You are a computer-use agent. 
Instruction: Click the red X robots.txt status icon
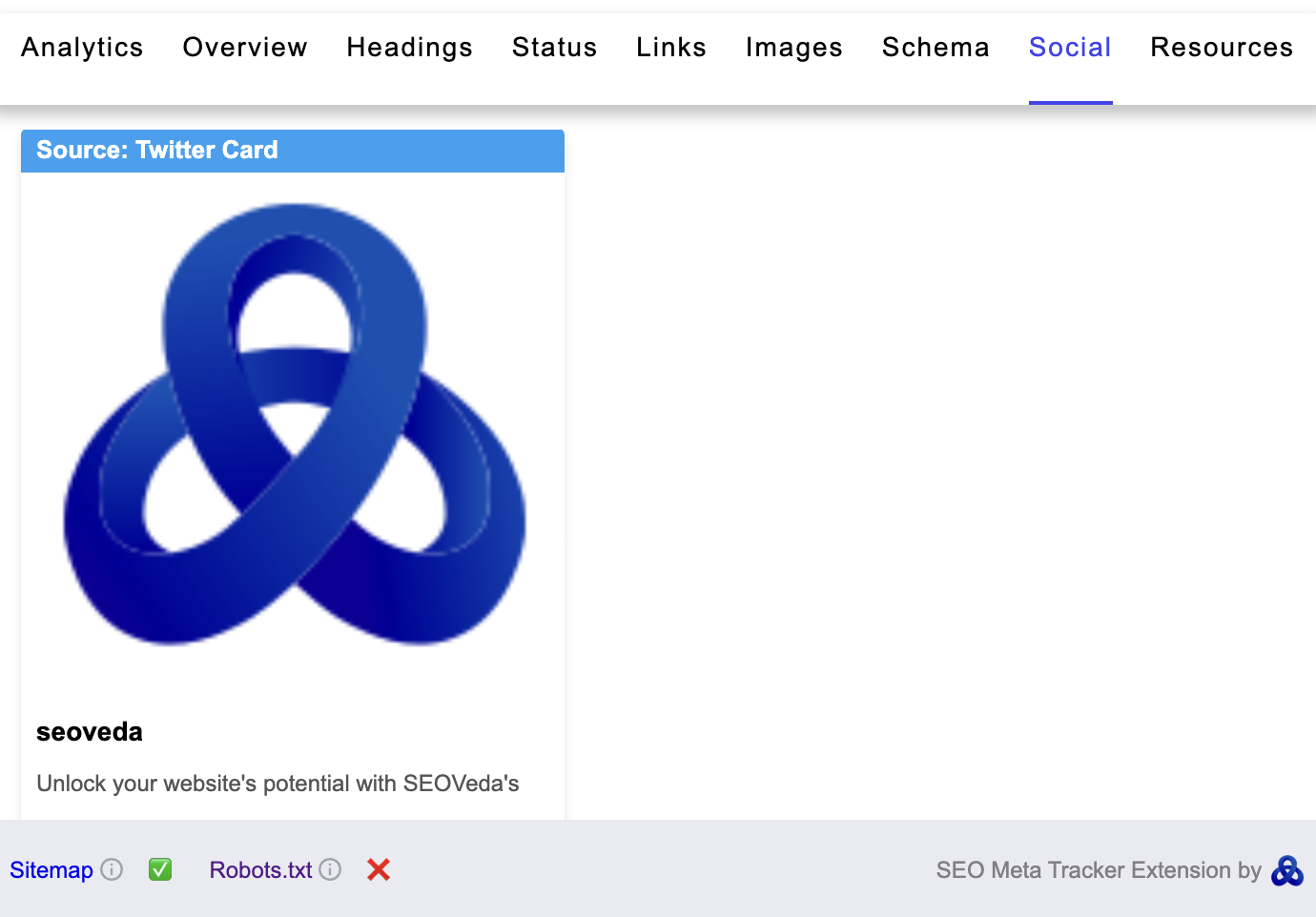[379, 869]
